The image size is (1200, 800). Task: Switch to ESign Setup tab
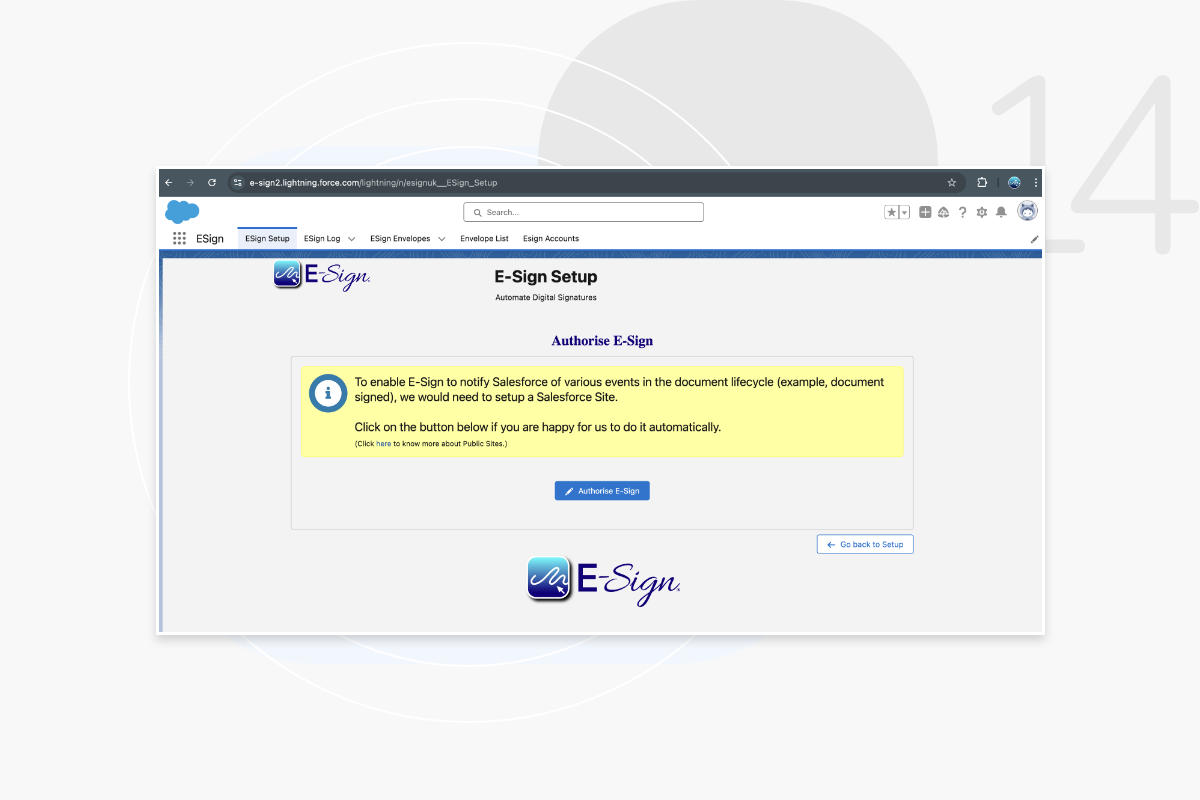[x=267, y=238]
